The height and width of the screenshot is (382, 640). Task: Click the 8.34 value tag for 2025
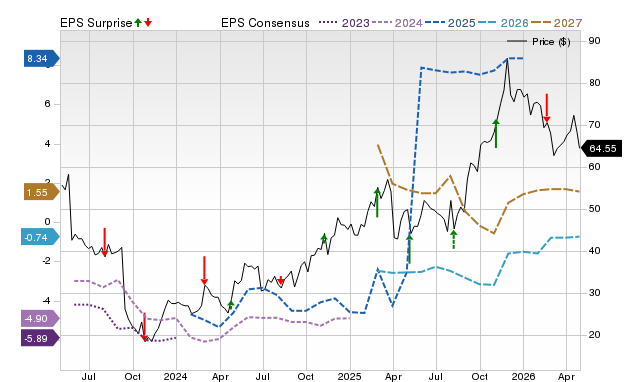click(x=42, y=59)
